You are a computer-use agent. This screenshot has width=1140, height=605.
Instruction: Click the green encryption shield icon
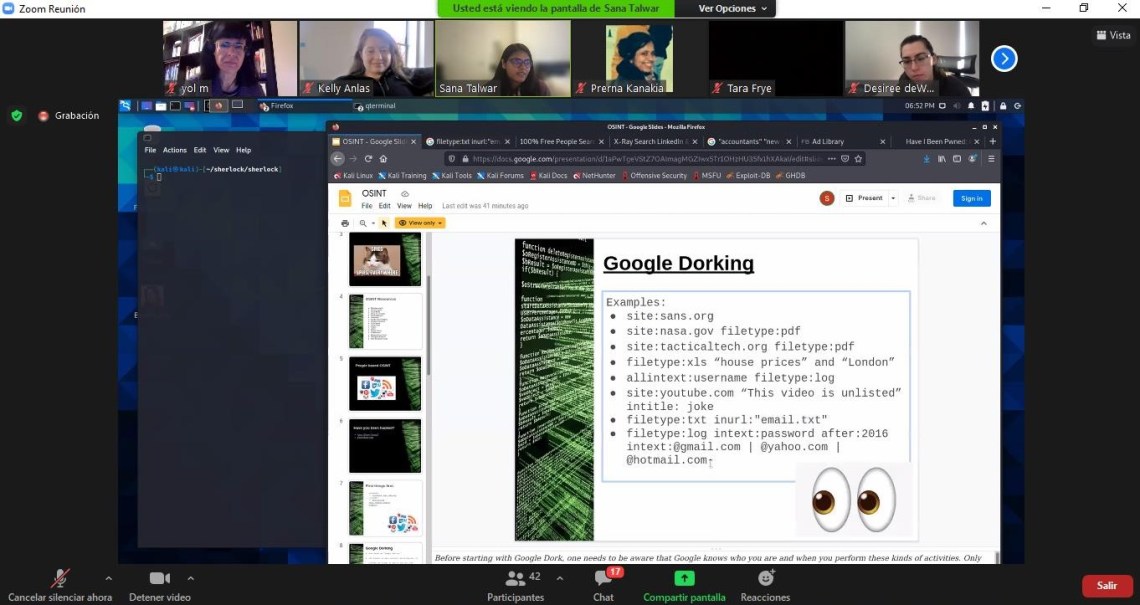[16, 116]
